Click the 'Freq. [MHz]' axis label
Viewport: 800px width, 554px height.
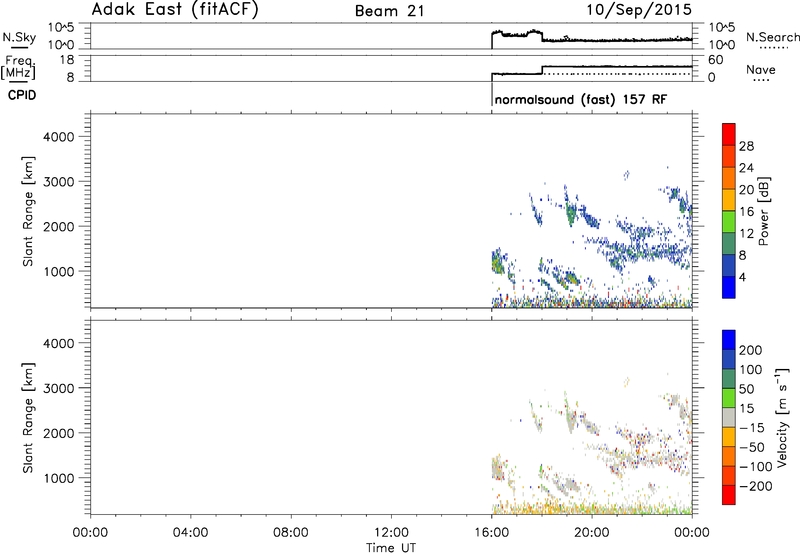pyautogui.click(x=19, y=67)
